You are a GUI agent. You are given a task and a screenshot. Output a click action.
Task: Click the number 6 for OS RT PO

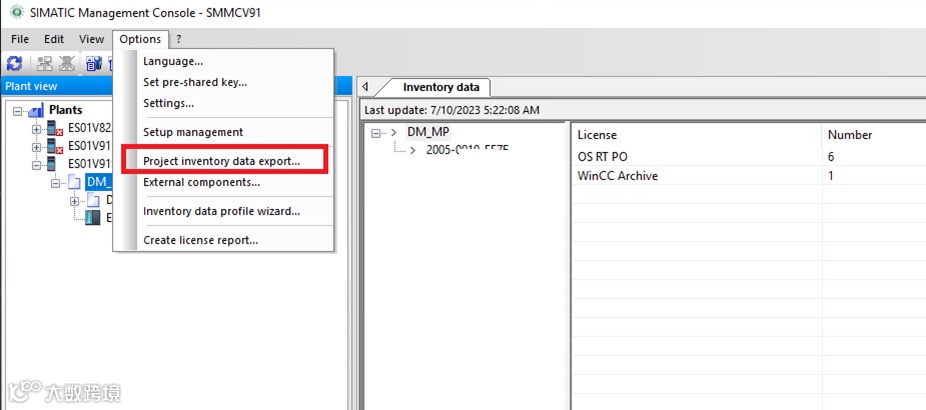coord(831,157)
